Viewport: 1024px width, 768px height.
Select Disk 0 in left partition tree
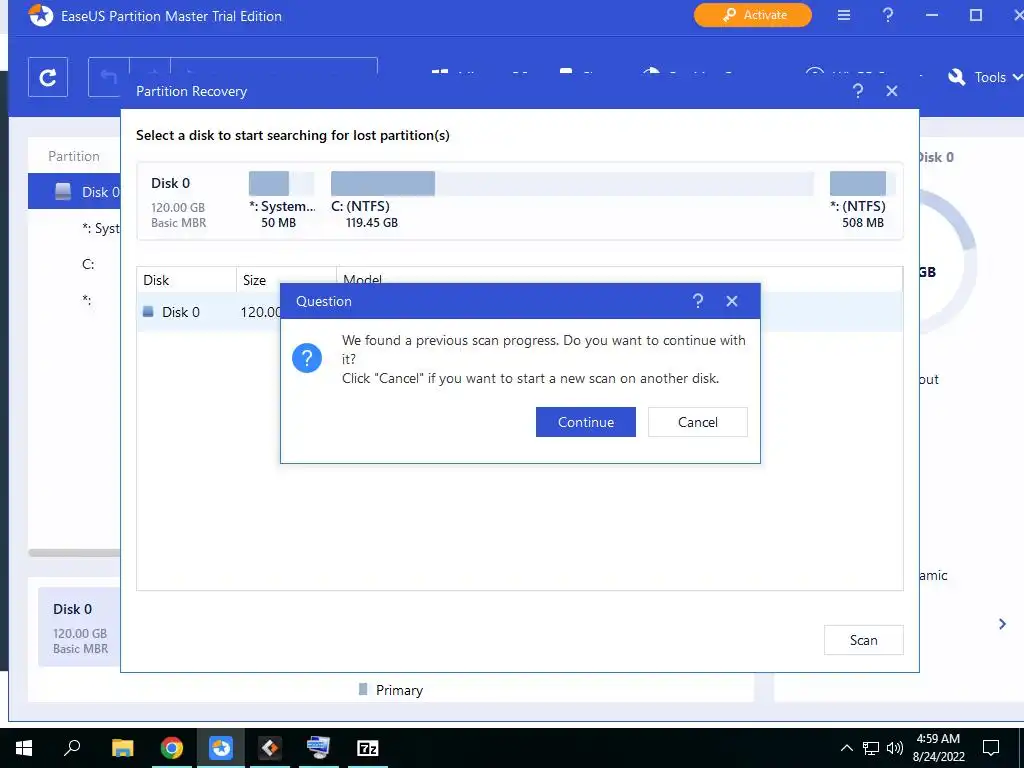pos(74,191)
